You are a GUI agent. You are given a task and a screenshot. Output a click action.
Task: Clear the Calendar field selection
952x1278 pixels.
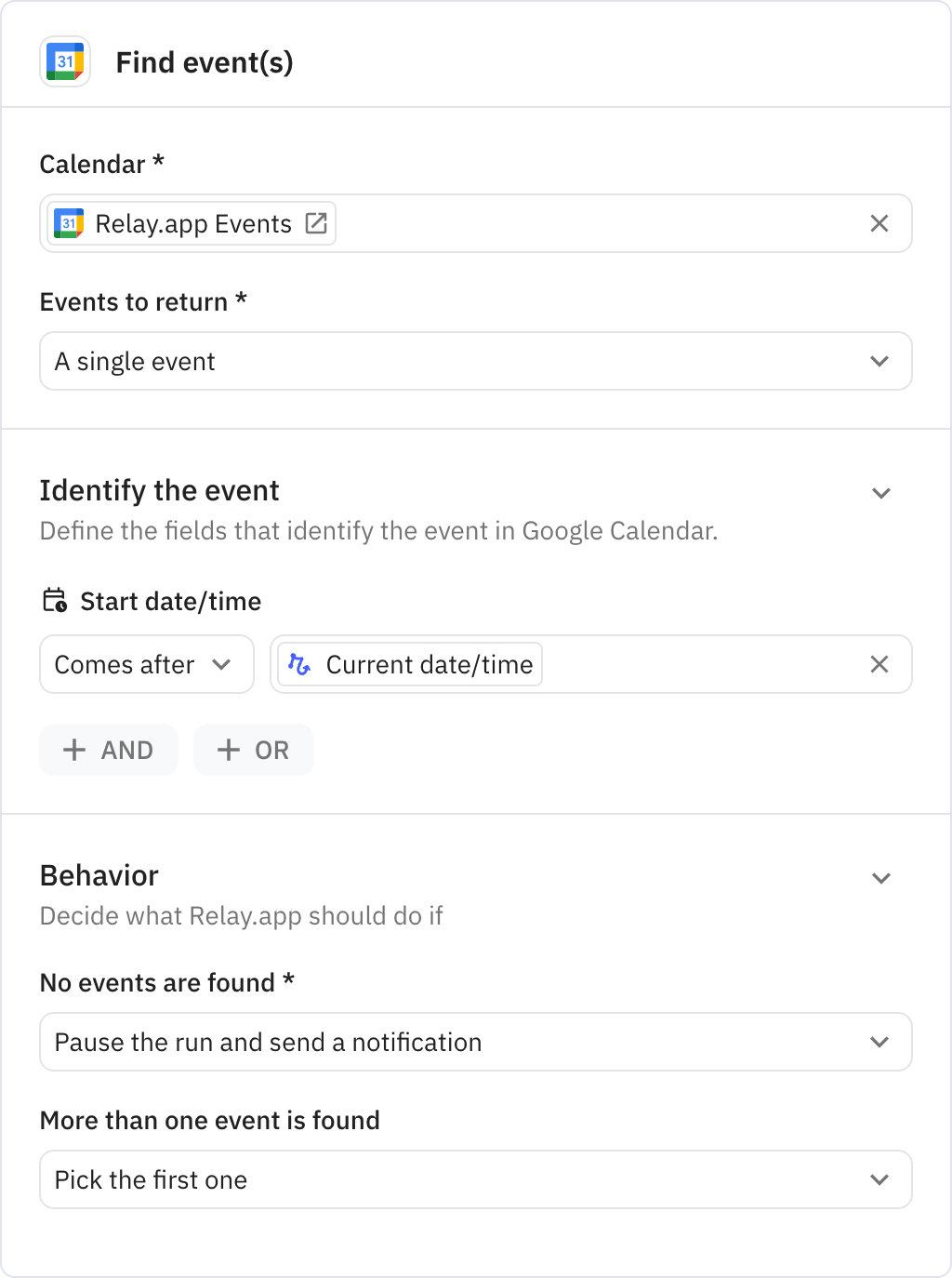tap(879, 223)
